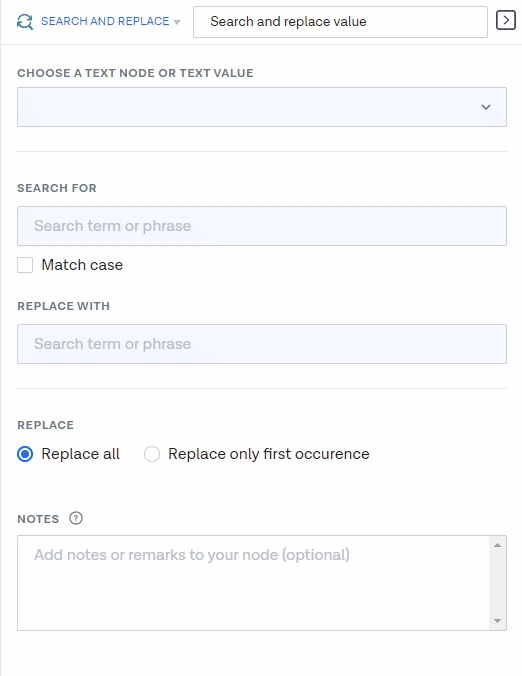Focus the Replace with input field

click(262, 344)
